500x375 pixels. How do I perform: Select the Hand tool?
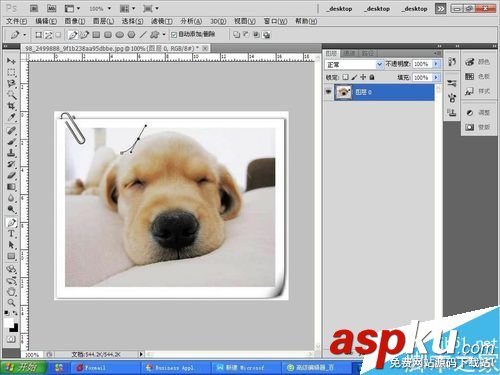(11, 292)
